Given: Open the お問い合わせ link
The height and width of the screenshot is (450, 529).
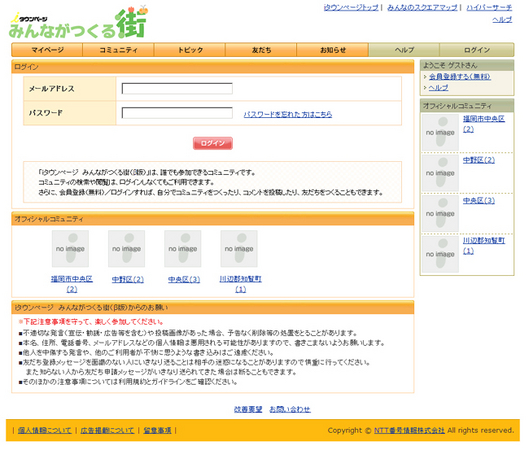Looking at the screenshot, I should pos(290,409).
